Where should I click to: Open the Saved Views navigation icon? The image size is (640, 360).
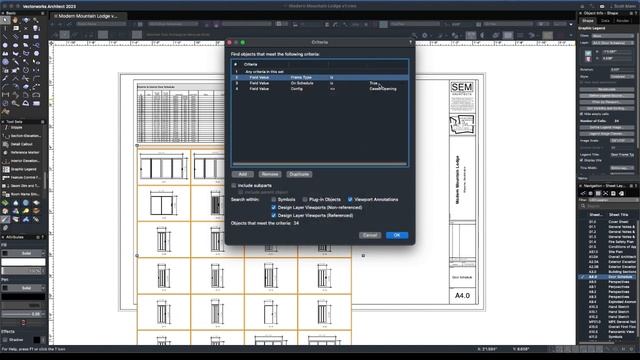613,193
